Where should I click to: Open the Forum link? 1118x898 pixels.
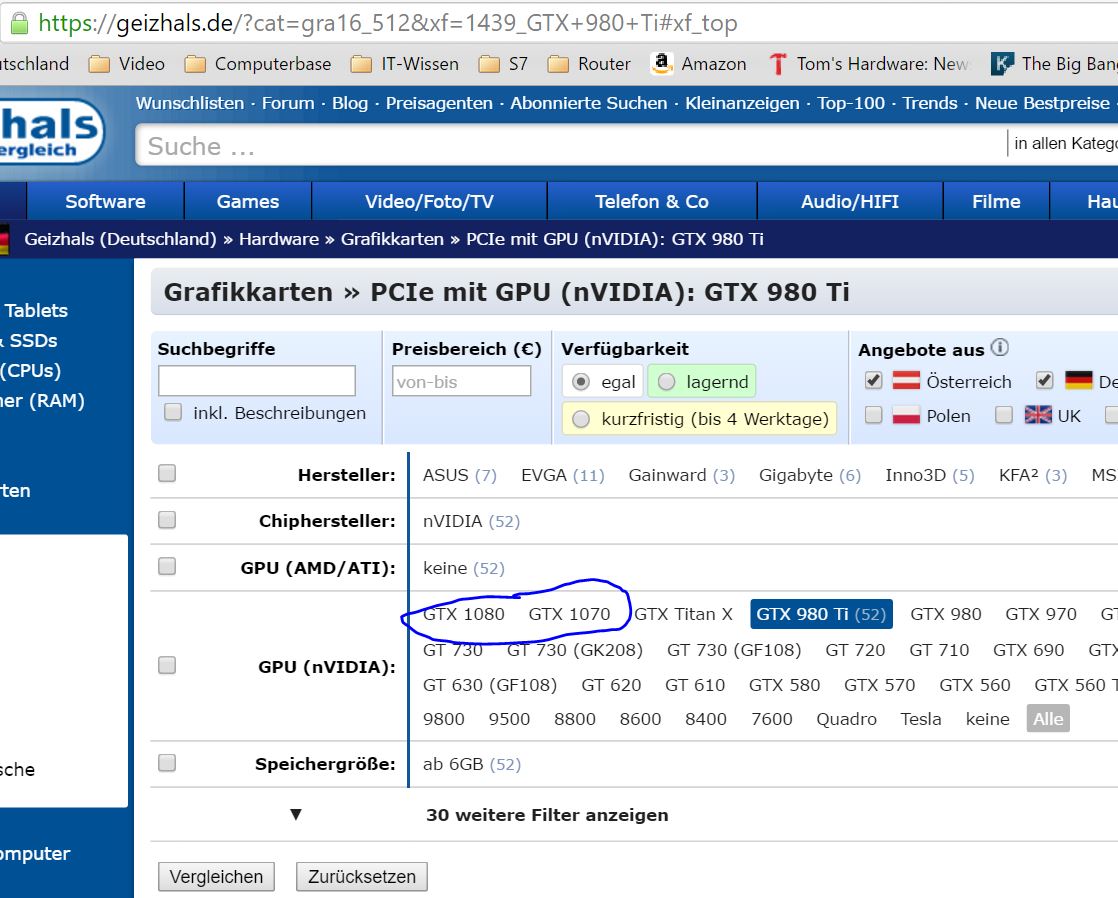click(288, 103)
